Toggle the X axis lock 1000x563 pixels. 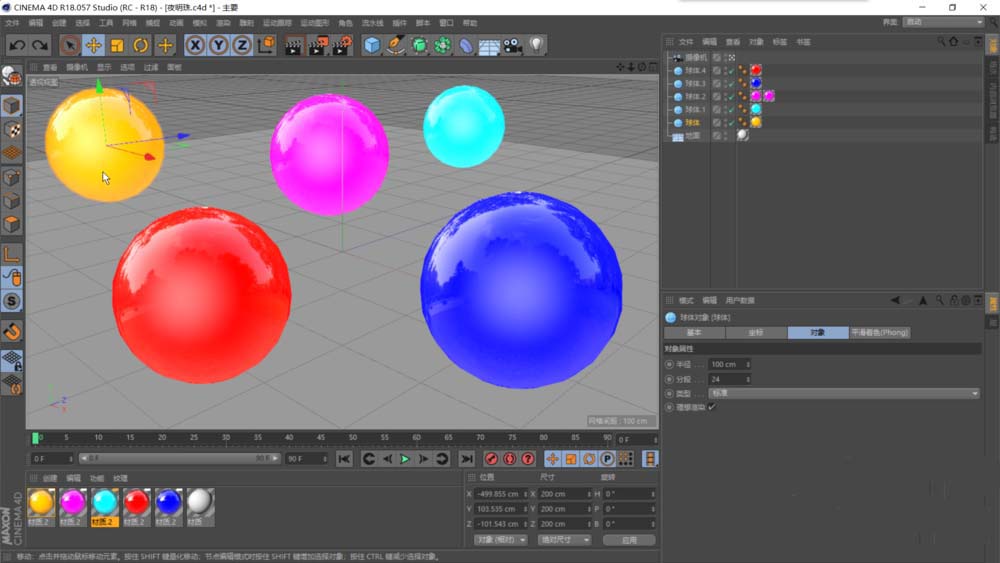195,45
